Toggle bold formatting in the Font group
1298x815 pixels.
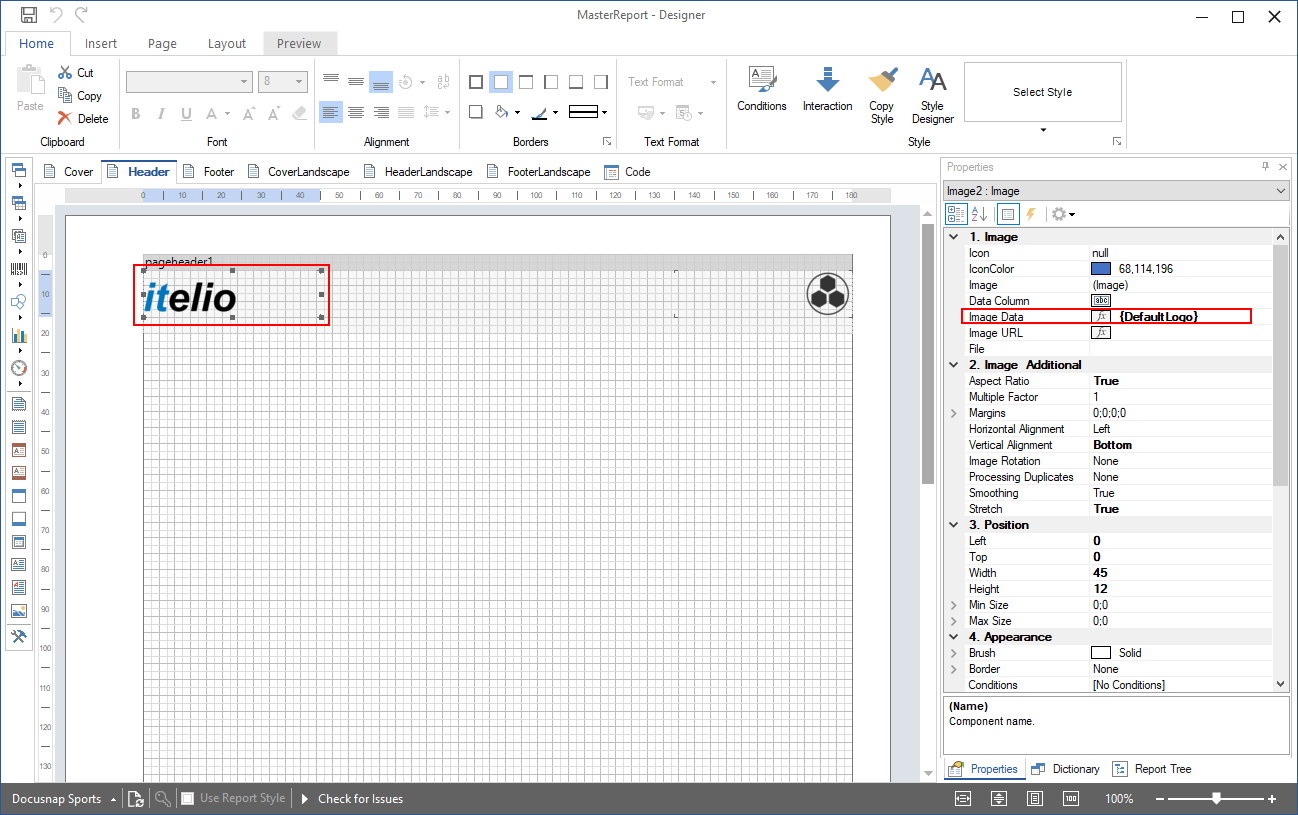(x=135, y=114)
